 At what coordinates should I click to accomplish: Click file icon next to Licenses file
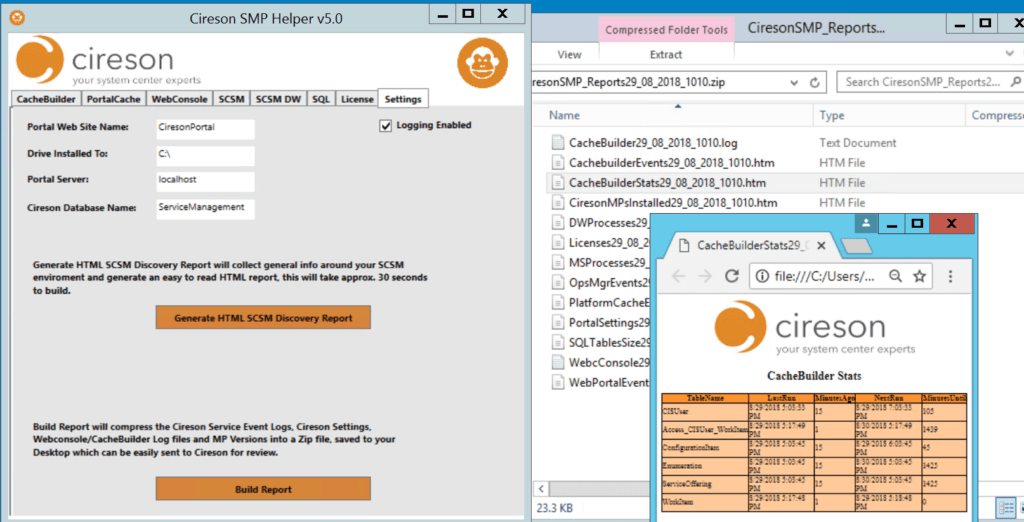557,242
